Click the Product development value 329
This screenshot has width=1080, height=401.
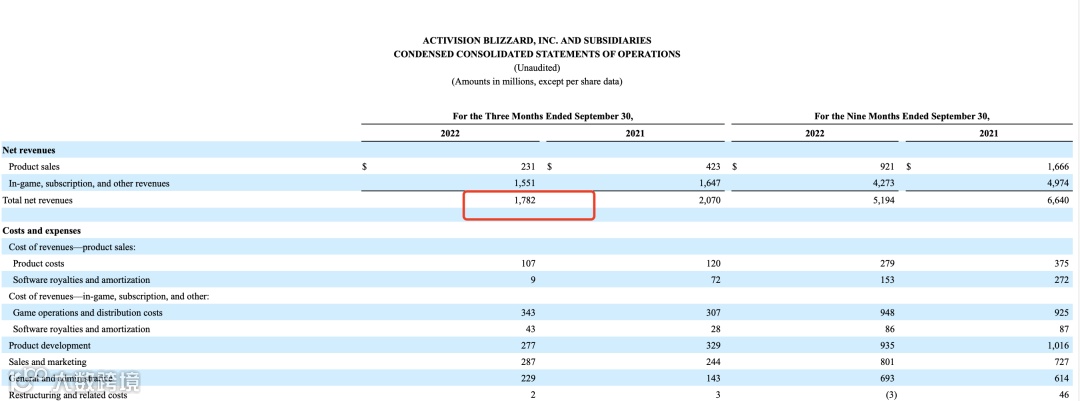click(x=713, y=345)
